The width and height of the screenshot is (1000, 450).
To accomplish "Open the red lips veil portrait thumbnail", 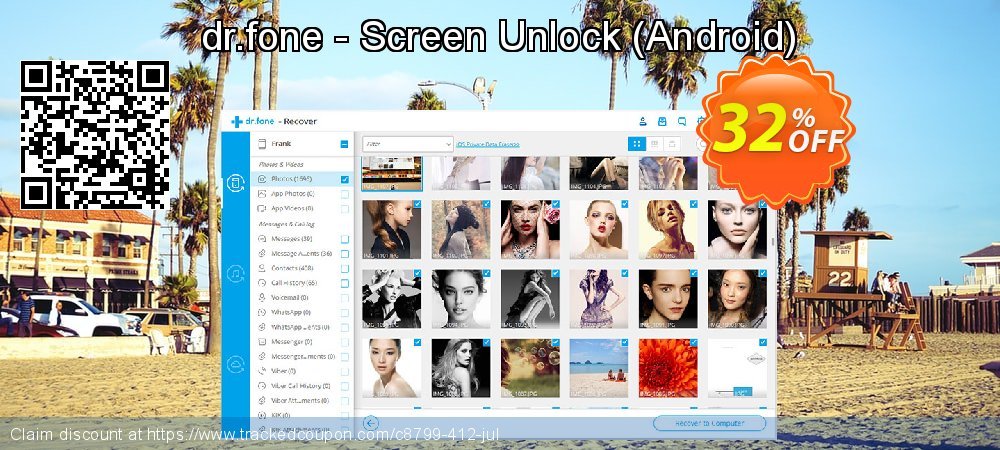I will [530, 229].
